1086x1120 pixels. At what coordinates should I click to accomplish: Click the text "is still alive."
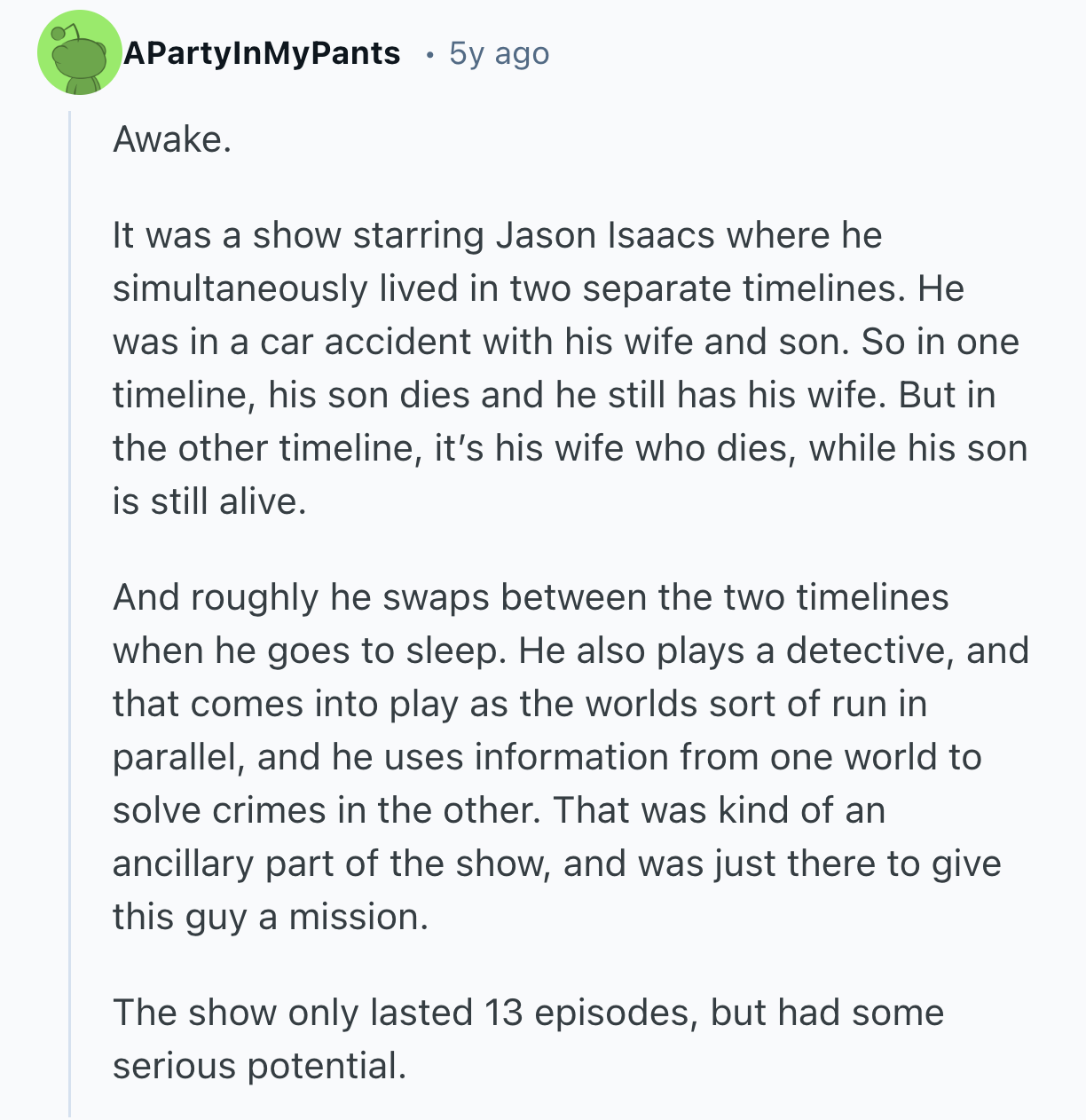209,501
